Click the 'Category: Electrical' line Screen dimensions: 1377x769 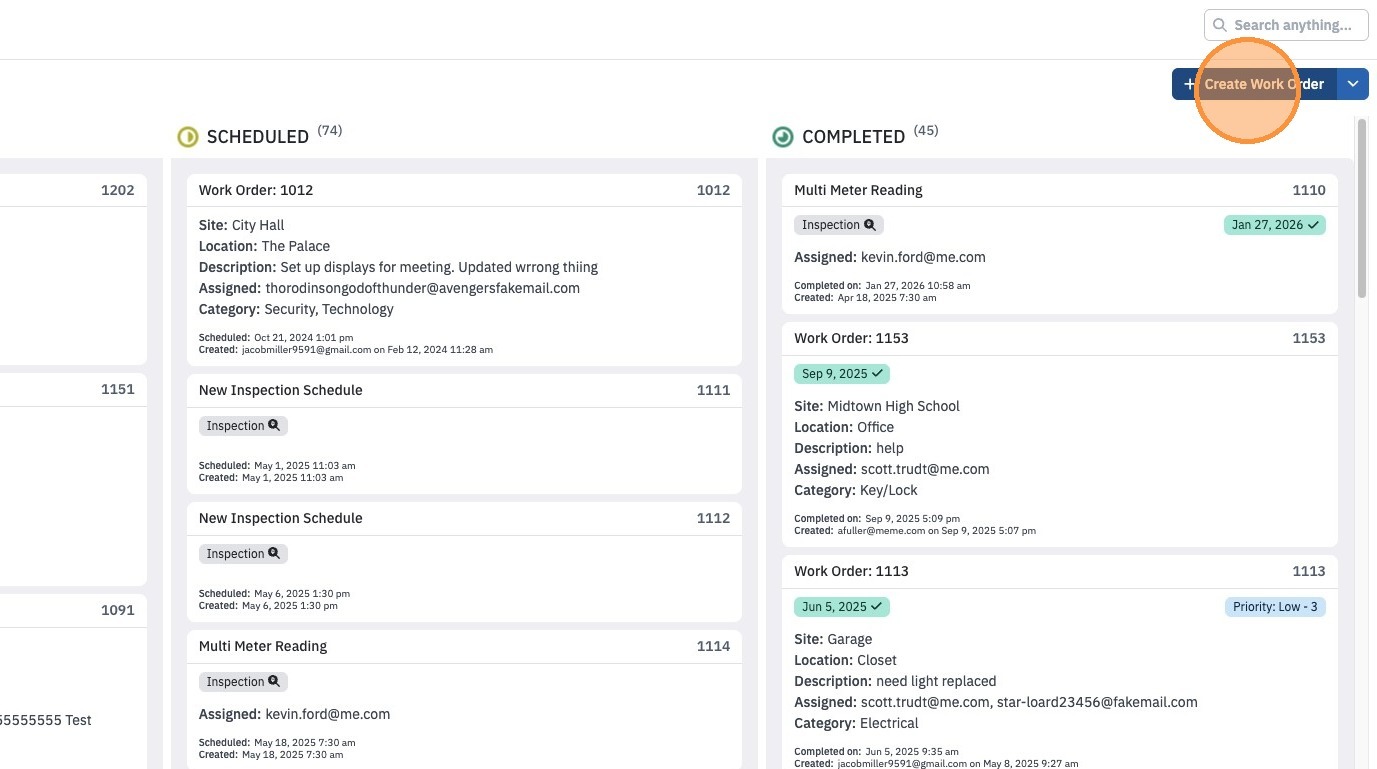pyautogui.click(x=856, y=723)
